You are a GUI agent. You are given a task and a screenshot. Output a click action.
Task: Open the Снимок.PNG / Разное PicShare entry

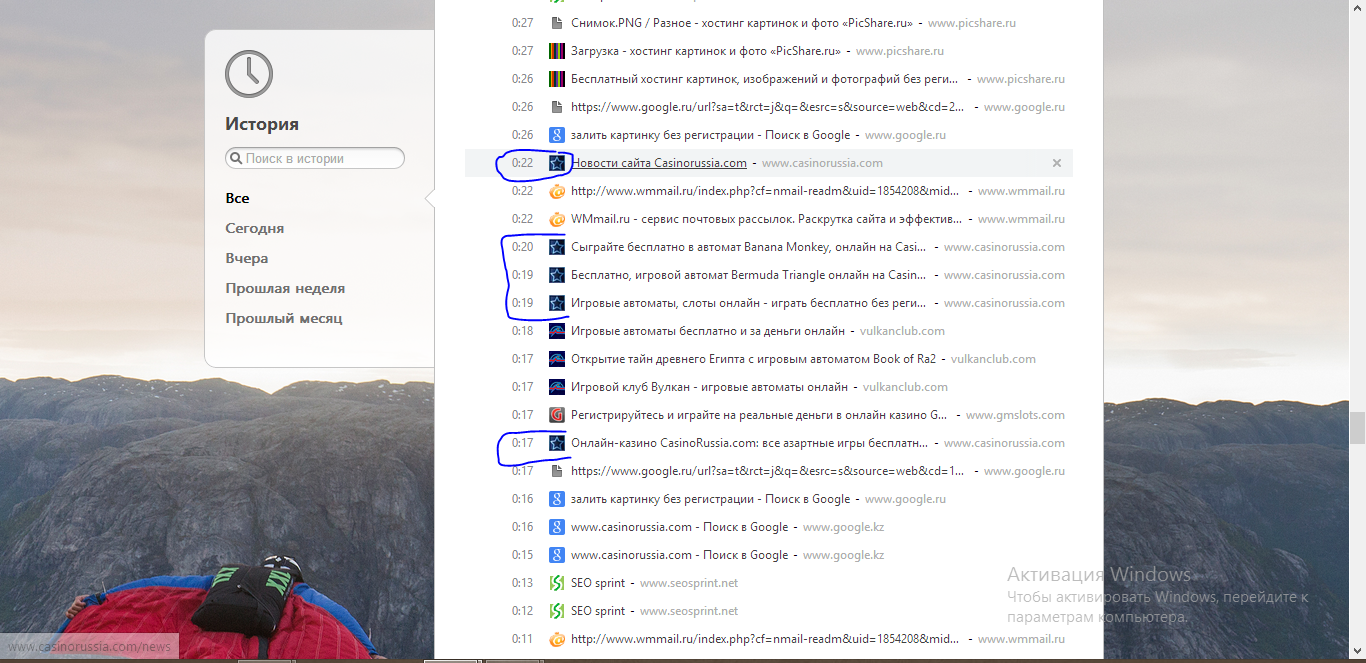pos(744,23)
